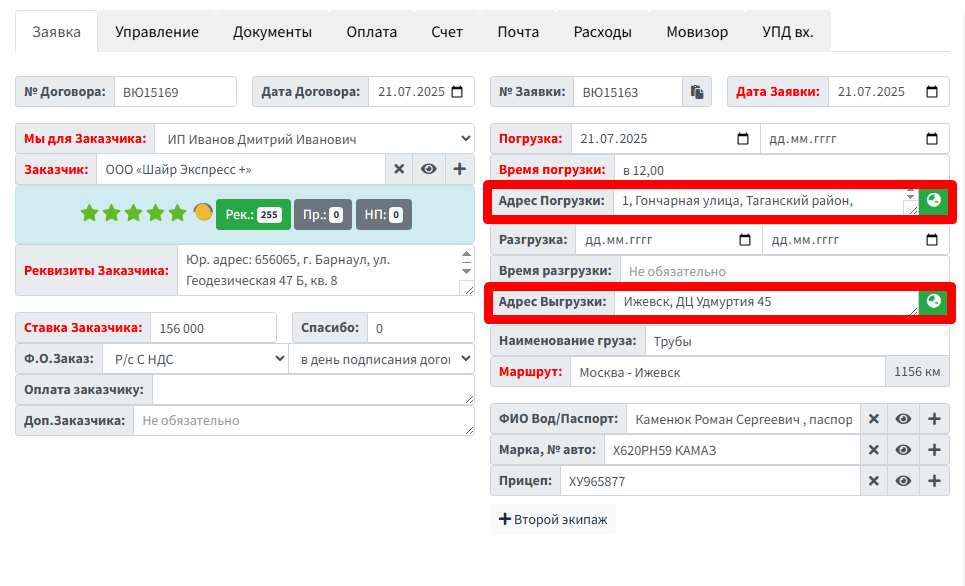965x586 pixels.
Task: Add new vehicle in Марка, № авто row
Action: pos(934,450)
